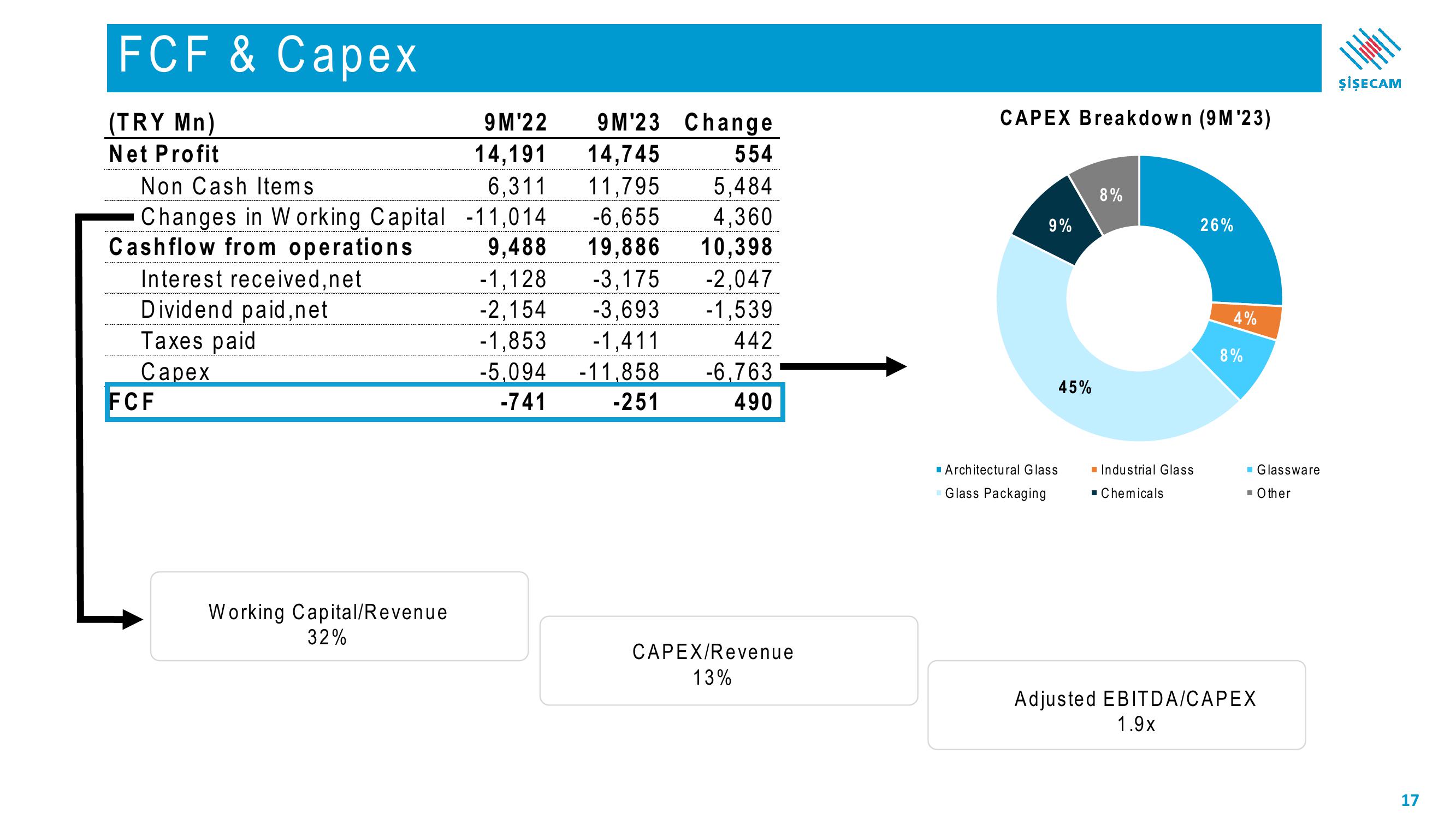Click the slide page number 17
The image size is (1456, 819).
1410,800
